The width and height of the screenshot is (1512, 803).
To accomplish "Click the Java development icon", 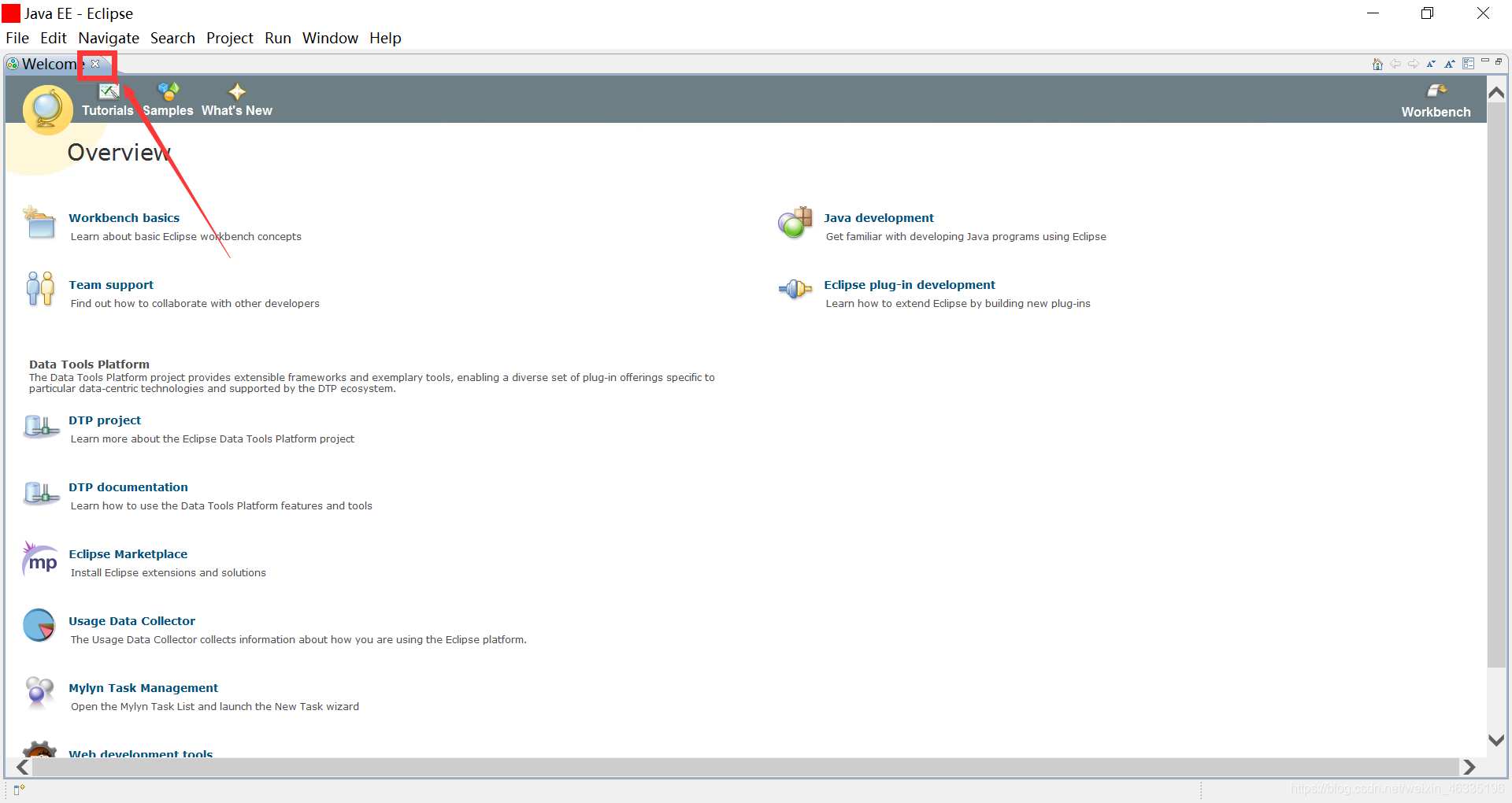I will click(x=795, y=223).
